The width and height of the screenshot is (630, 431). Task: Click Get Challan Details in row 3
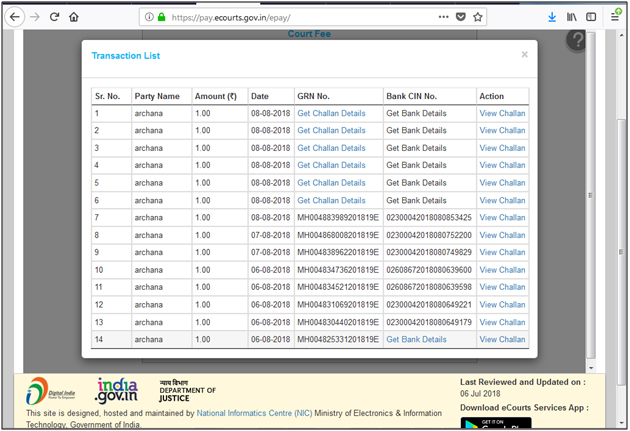pyautogui.click(x=331, y=148)
